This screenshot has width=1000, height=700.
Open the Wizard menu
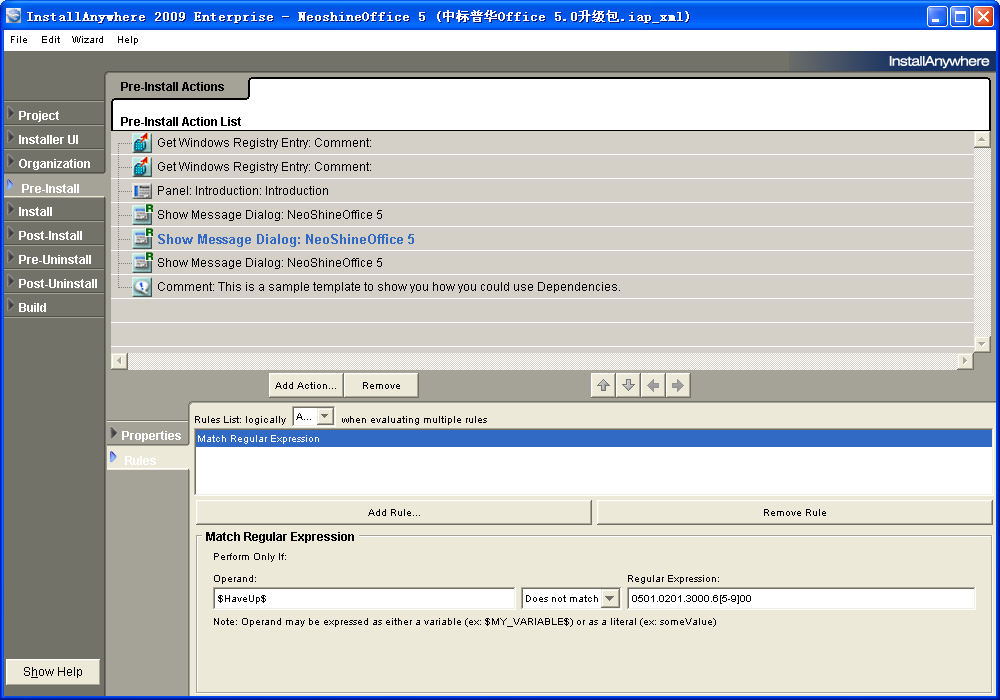pyautogui.click(x=87, y=40)
